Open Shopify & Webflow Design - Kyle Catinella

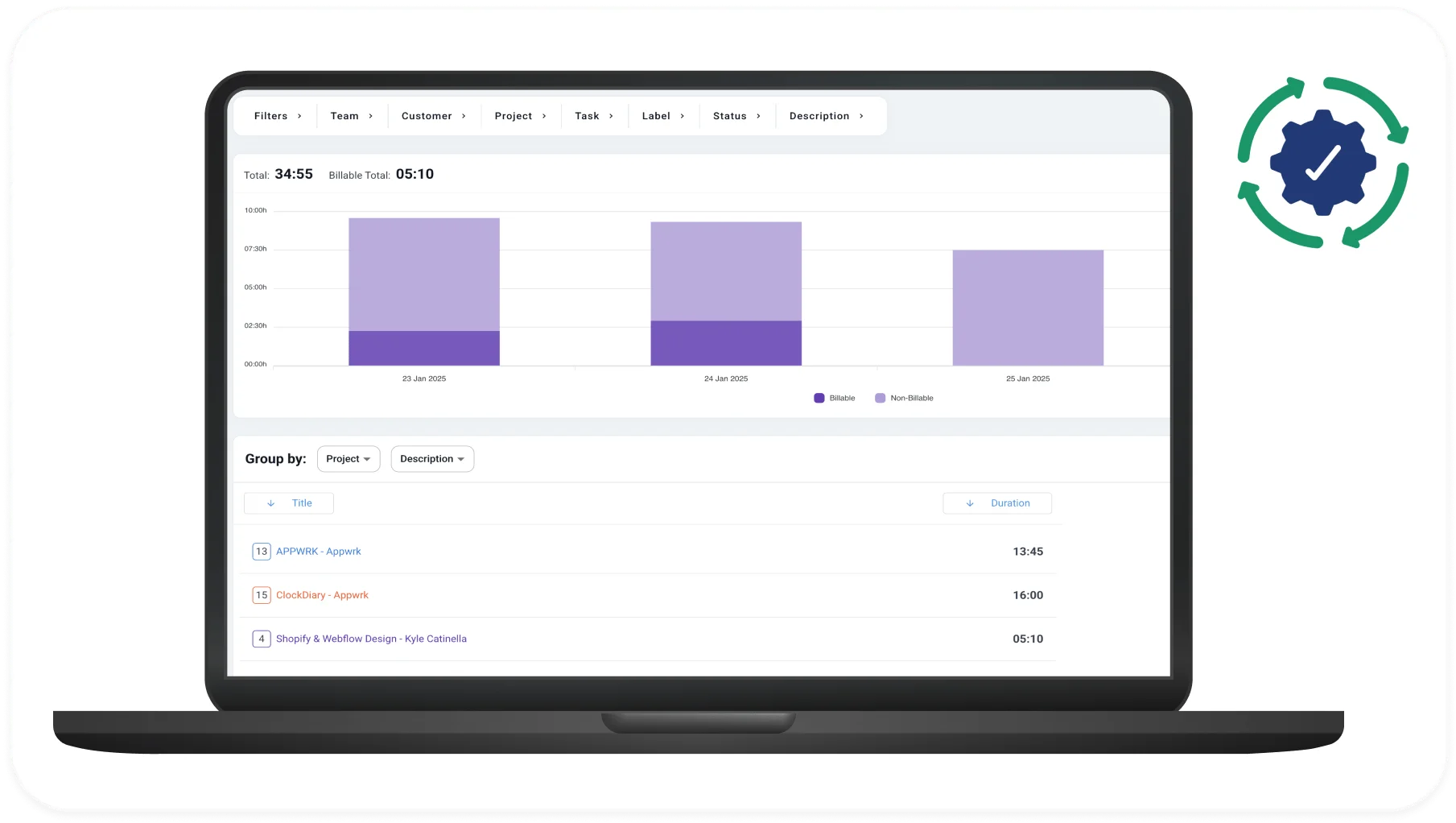[371, 639]
